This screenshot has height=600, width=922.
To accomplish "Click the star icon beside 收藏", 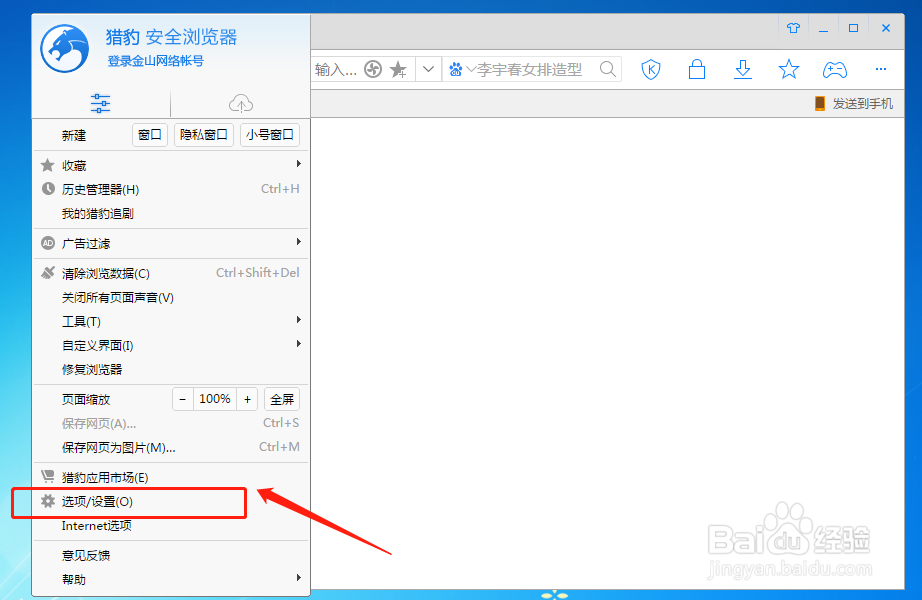I will coord(48,165).
